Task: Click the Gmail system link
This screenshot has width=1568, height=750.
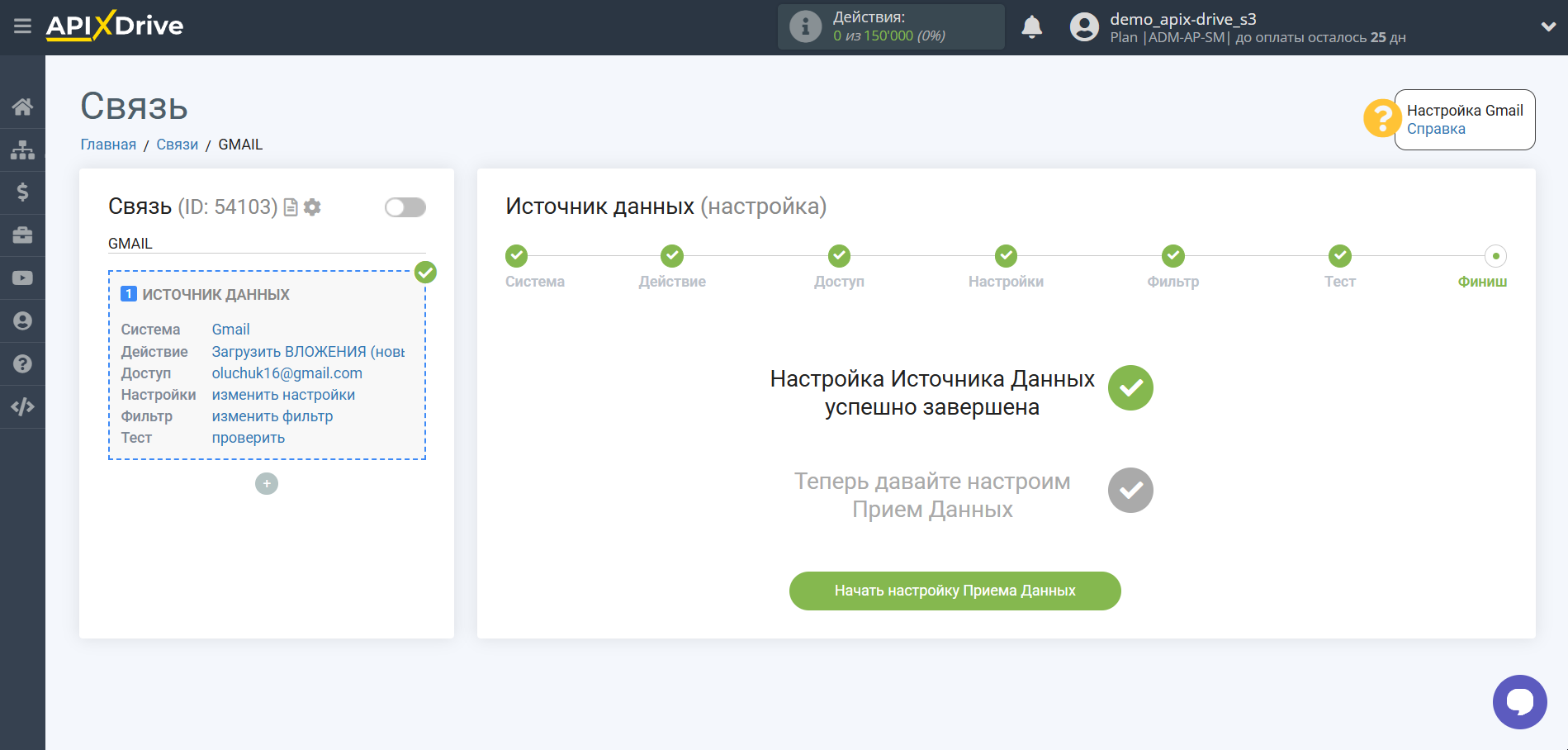Action: (230, 330)
